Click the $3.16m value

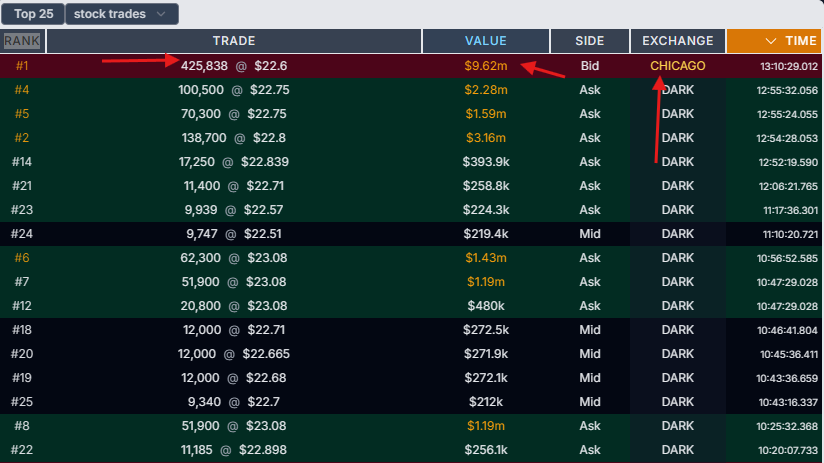click(486, 138)
